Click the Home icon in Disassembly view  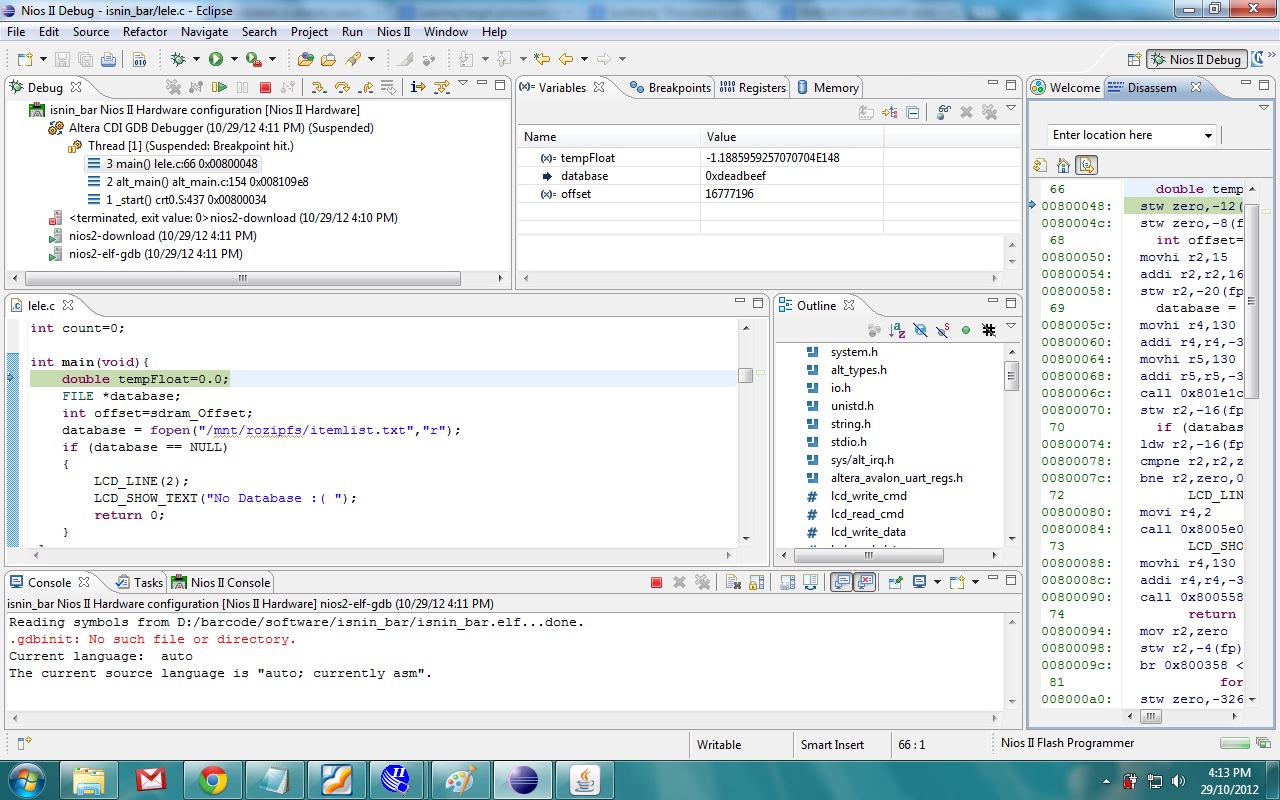1063,166
